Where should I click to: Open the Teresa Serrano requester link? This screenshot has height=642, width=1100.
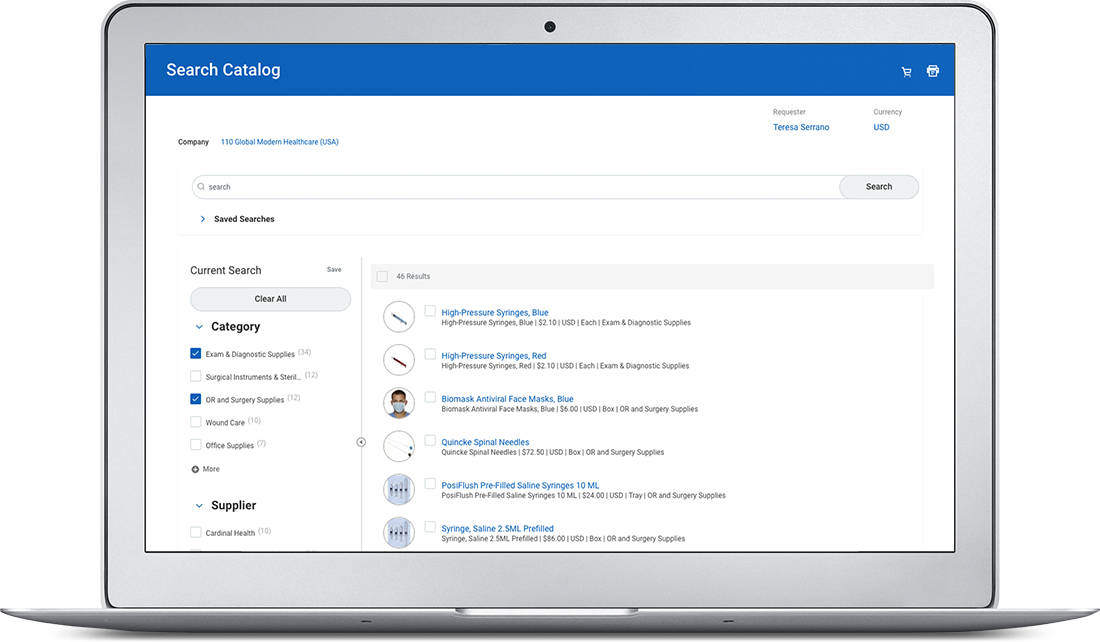[x=800, y=128]
